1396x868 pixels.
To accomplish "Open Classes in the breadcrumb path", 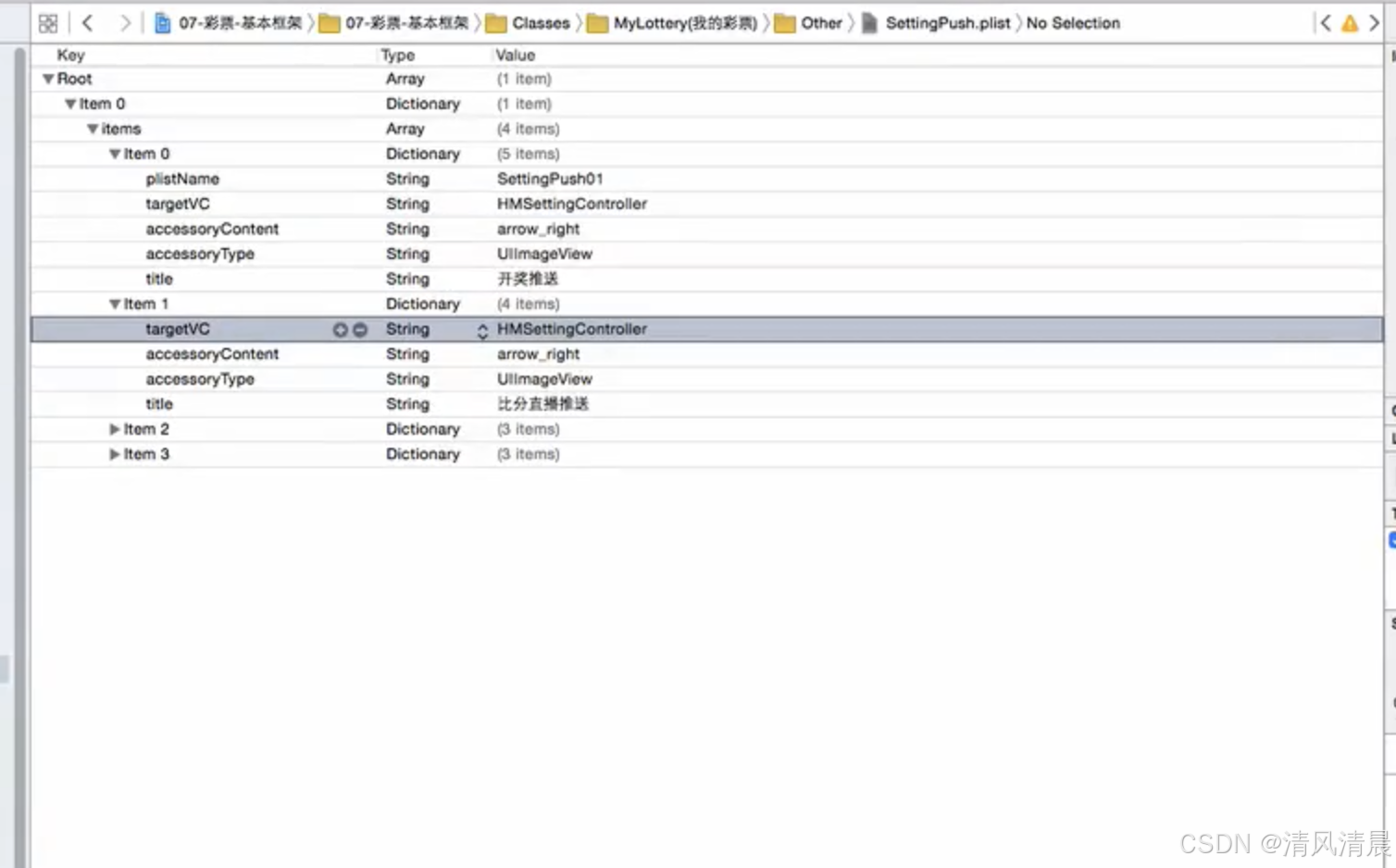I will 541,23.
